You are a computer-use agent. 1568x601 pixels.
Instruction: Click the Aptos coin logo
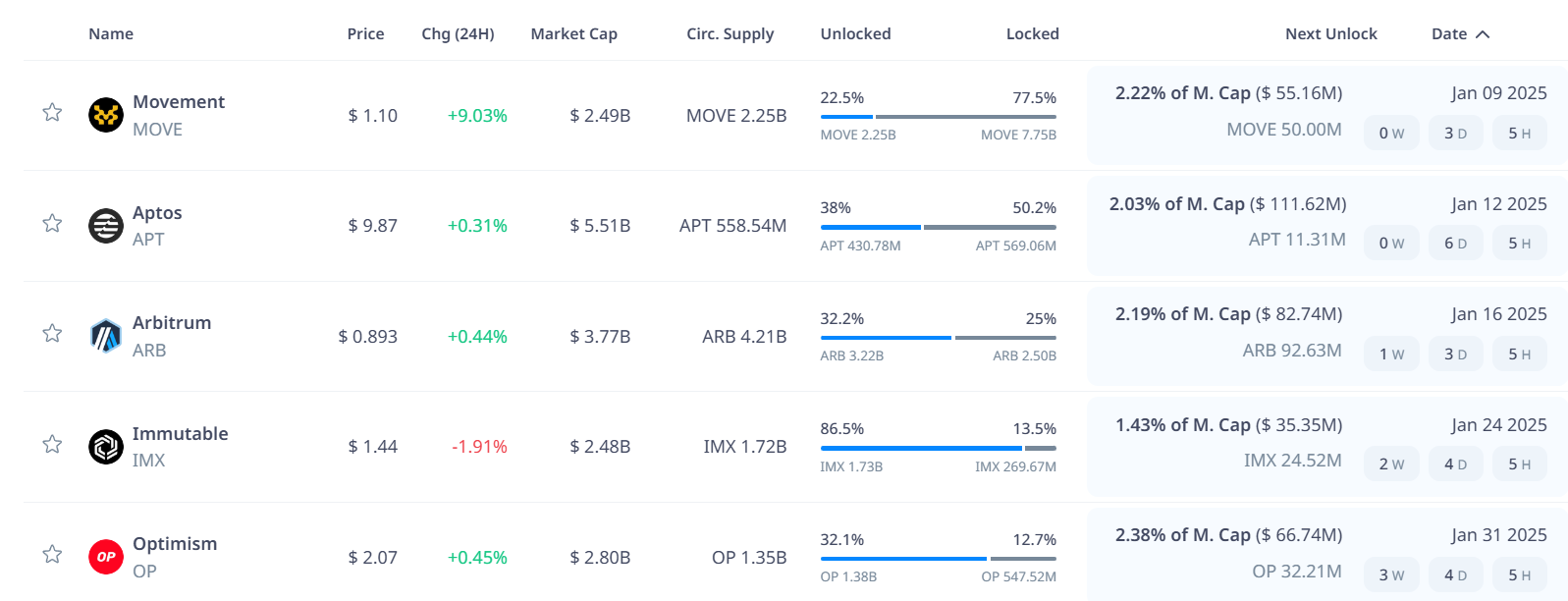(106, 226)
